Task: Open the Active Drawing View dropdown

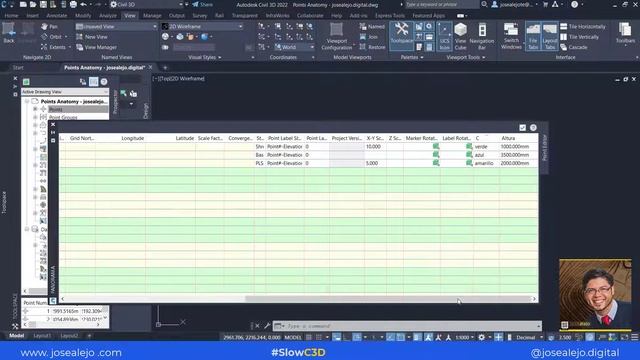Action: pyautogui.click(x=65, y=92)
